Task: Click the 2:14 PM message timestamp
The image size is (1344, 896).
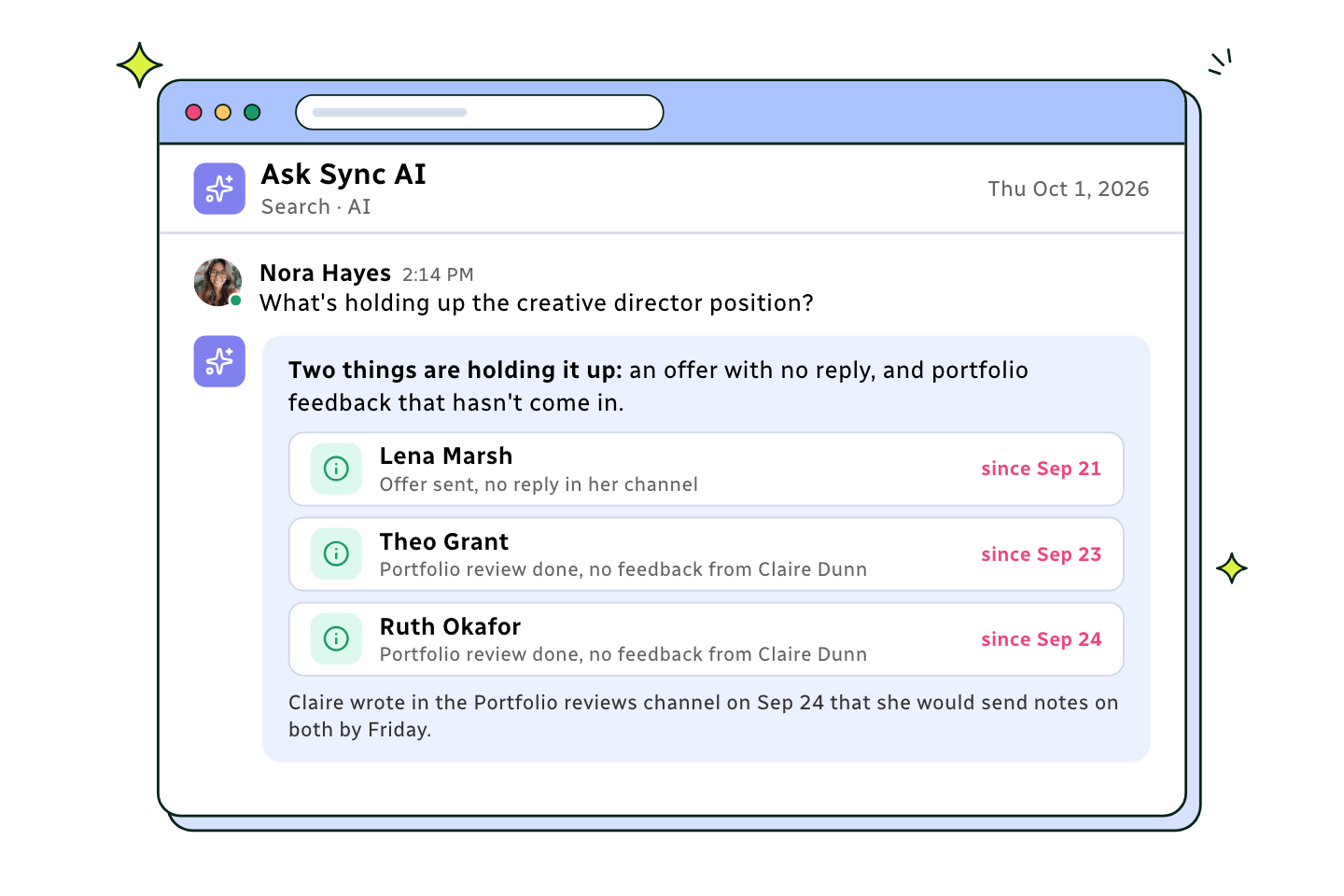Action: (x=438, y=274)
